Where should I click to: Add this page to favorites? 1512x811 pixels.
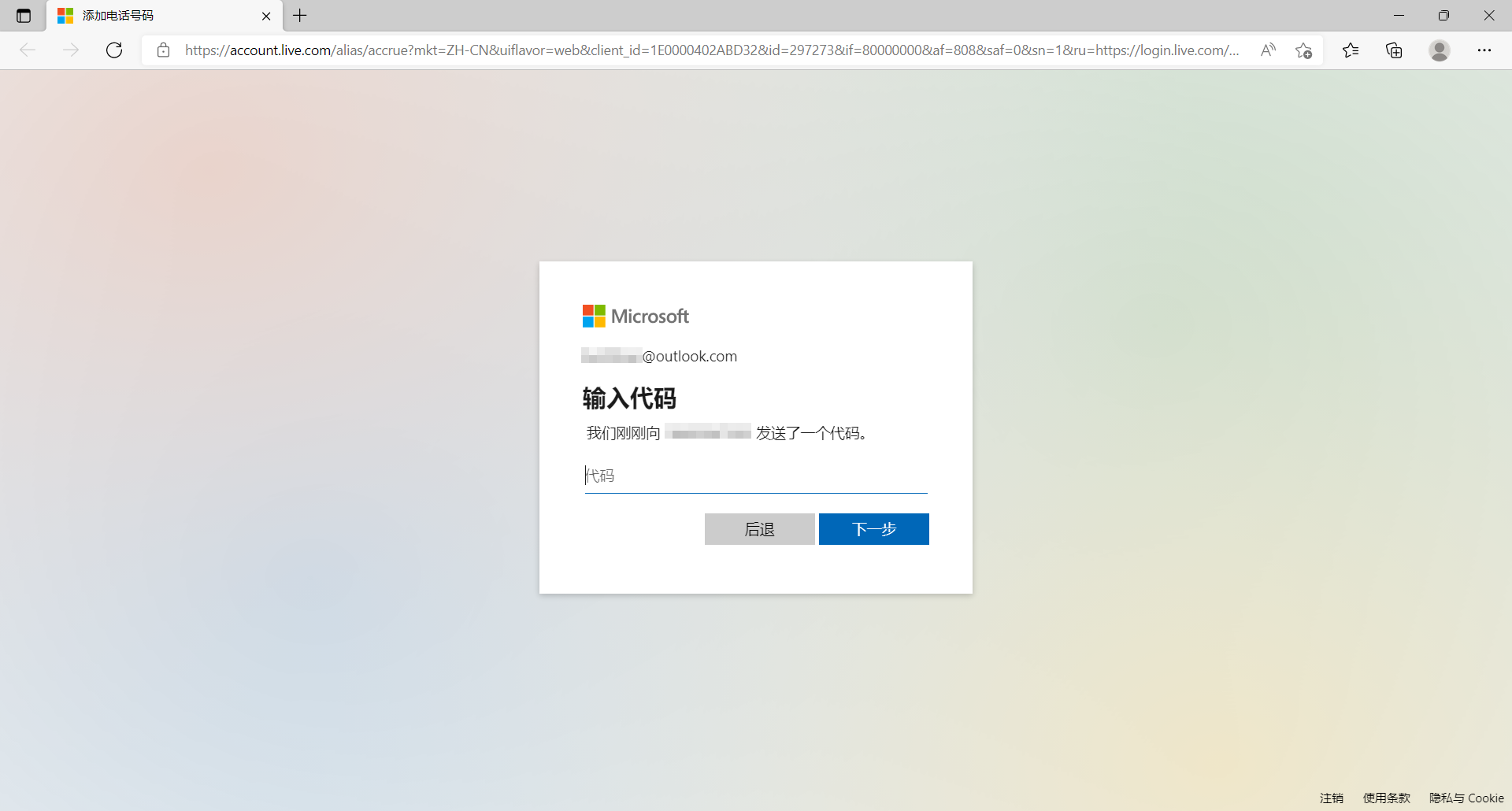click(x=1304, y=50)
